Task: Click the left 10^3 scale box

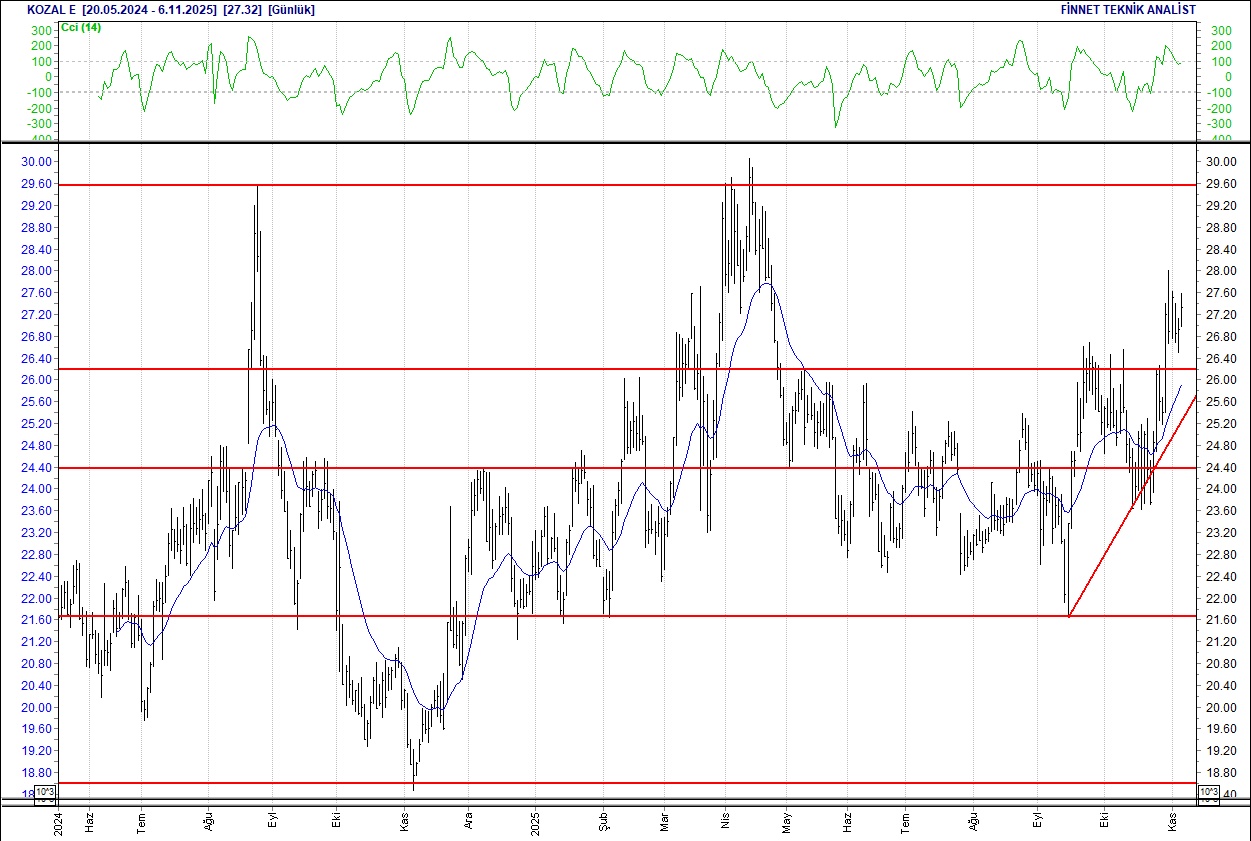Action: (46, 795)
